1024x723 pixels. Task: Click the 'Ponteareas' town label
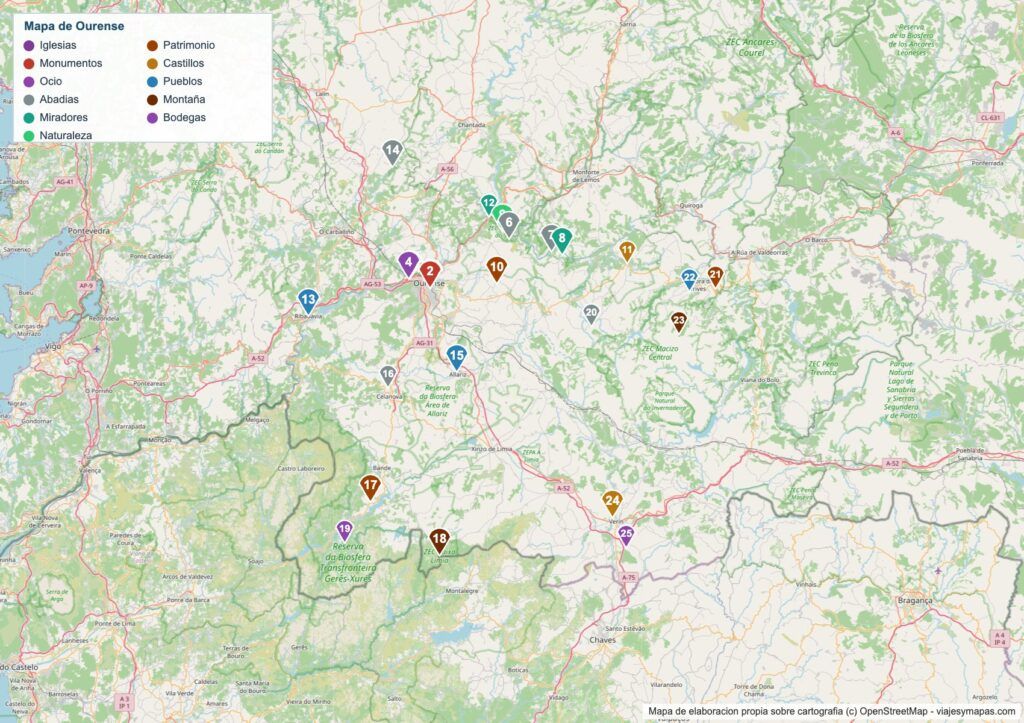(x=150, y=383)
